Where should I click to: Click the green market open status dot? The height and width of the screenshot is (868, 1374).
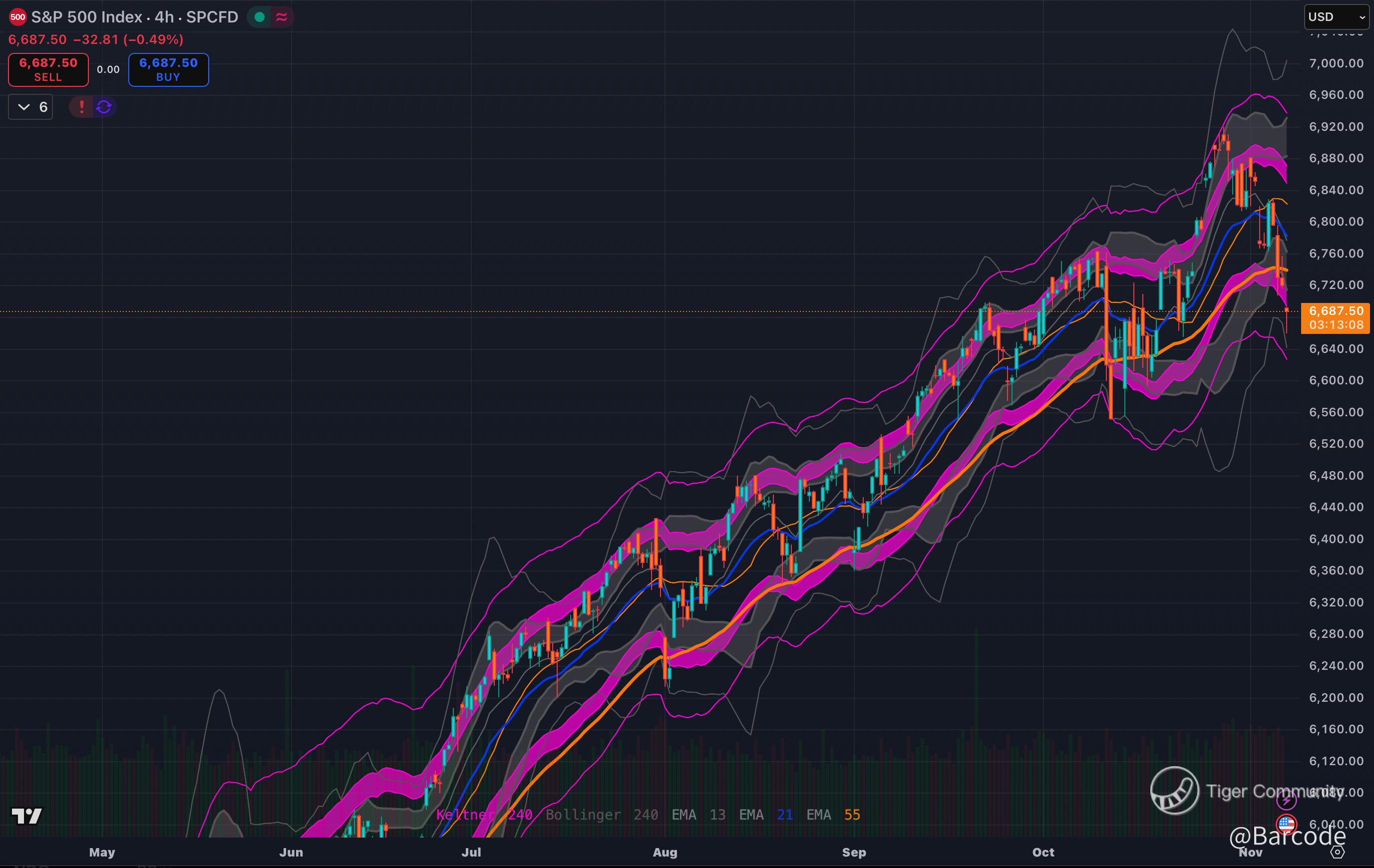pyautogui.click(x=260, y=17)
